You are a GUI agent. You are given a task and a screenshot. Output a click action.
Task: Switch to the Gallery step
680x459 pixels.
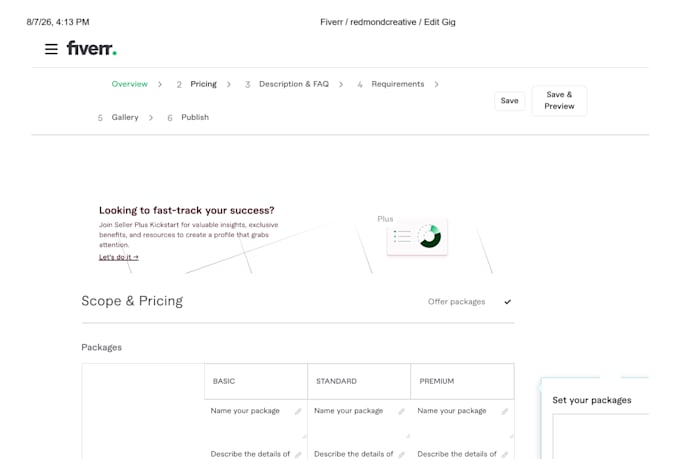(125, 117)
